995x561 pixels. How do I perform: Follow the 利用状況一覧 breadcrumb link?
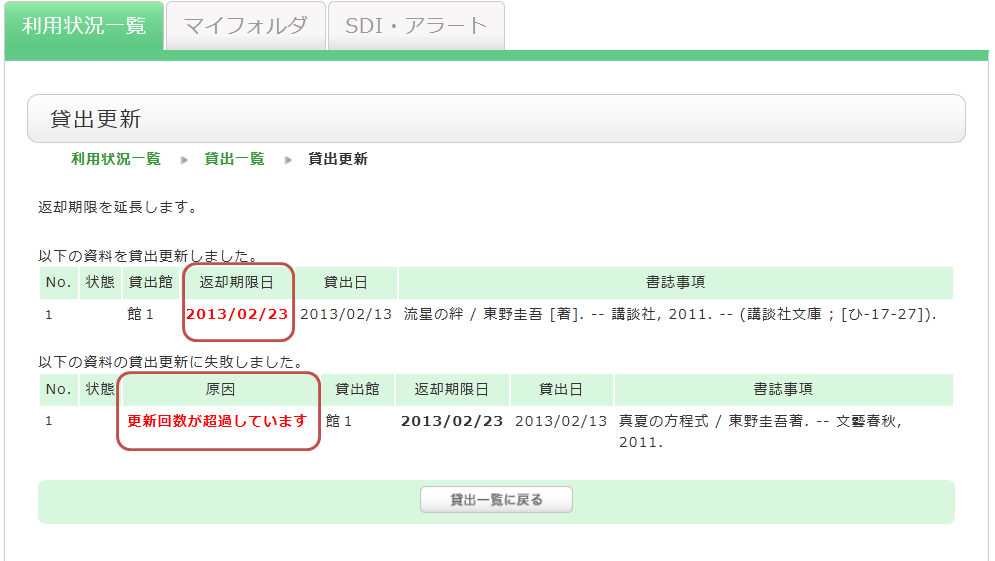115,159
